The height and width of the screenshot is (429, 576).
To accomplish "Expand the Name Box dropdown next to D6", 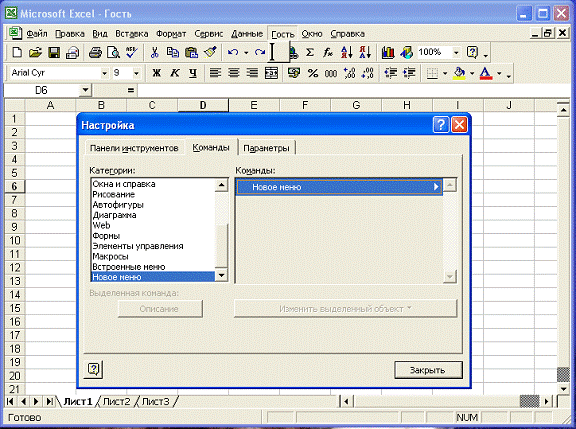I will click(x=85, y=90).
